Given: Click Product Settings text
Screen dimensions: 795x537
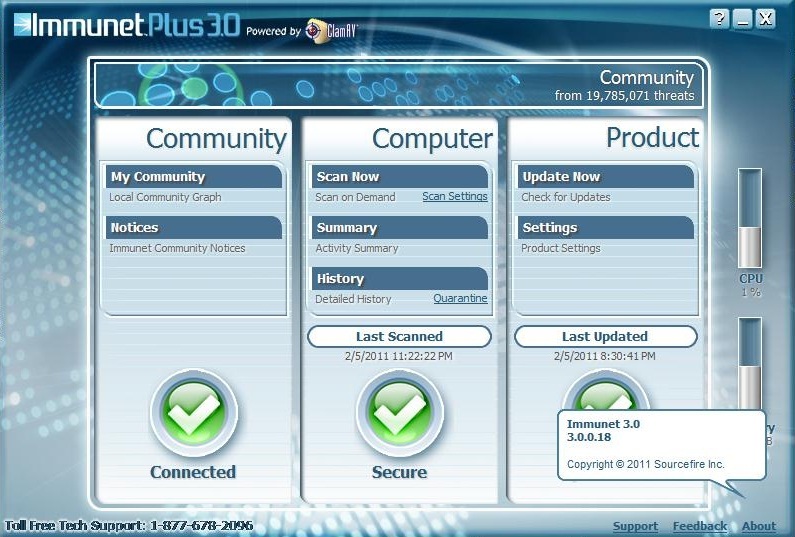Looking at the screenshot, I should point(561,248).
